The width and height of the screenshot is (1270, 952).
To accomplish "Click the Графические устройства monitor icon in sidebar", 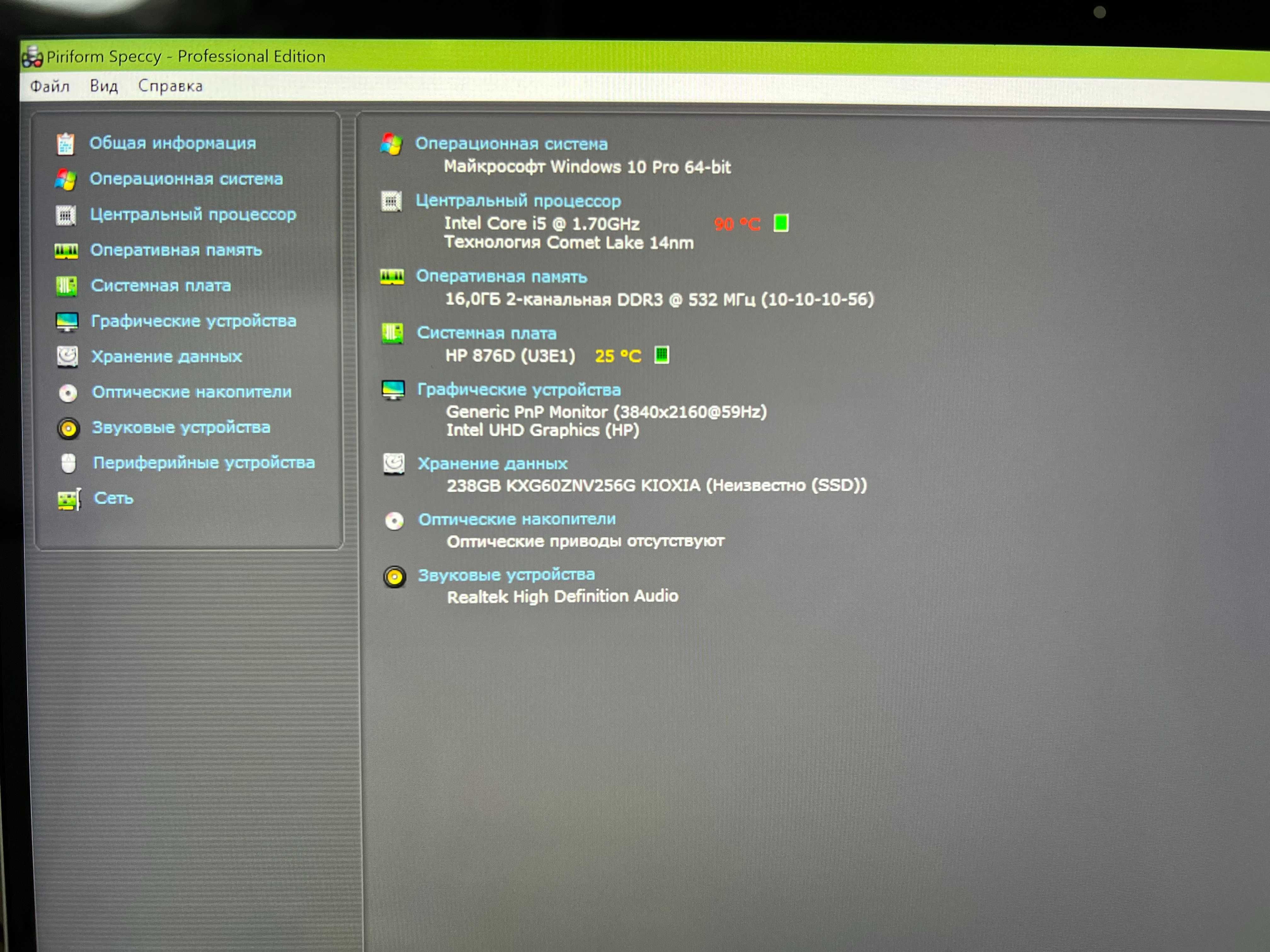I will tap(66, 321).
